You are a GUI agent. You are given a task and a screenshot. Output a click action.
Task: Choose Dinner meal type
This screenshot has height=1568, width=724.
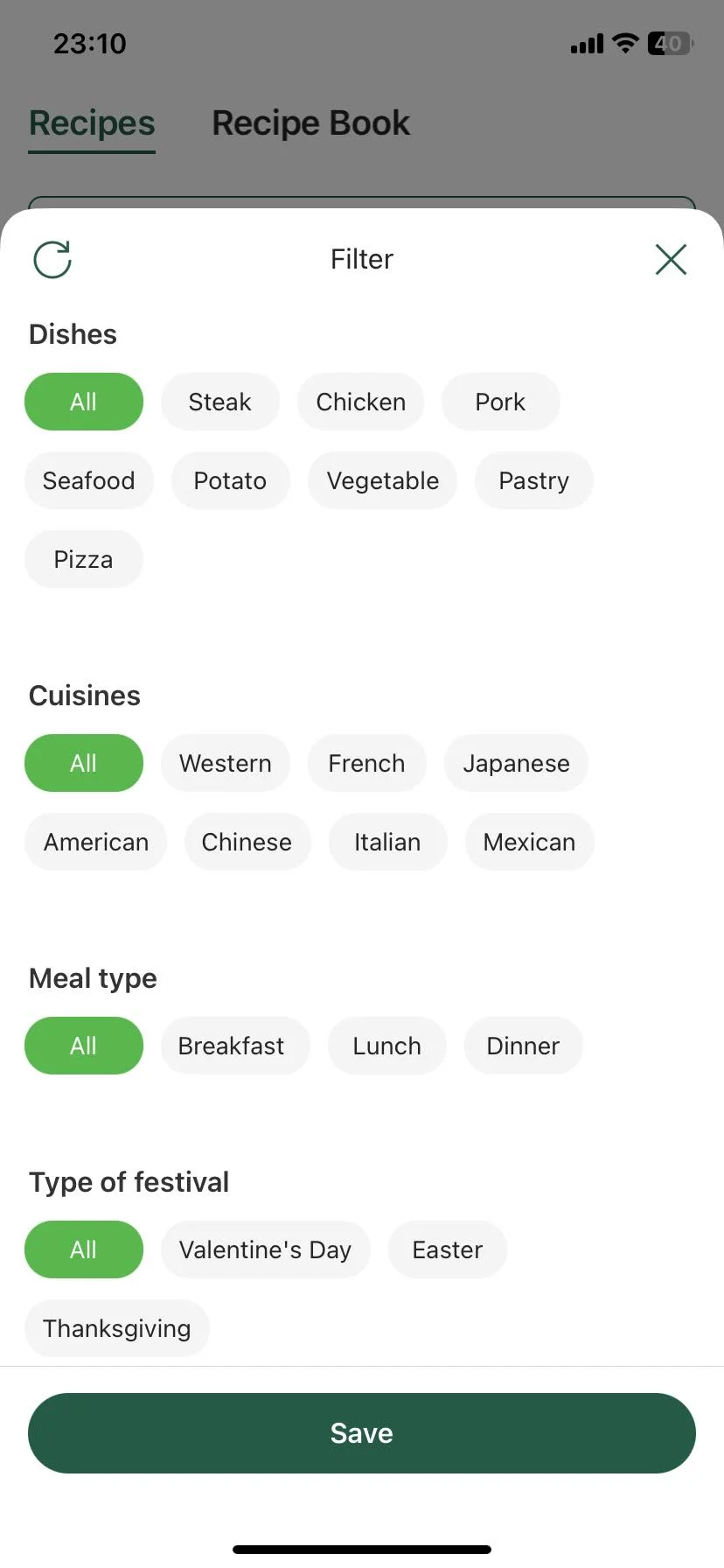(523, 1046)
